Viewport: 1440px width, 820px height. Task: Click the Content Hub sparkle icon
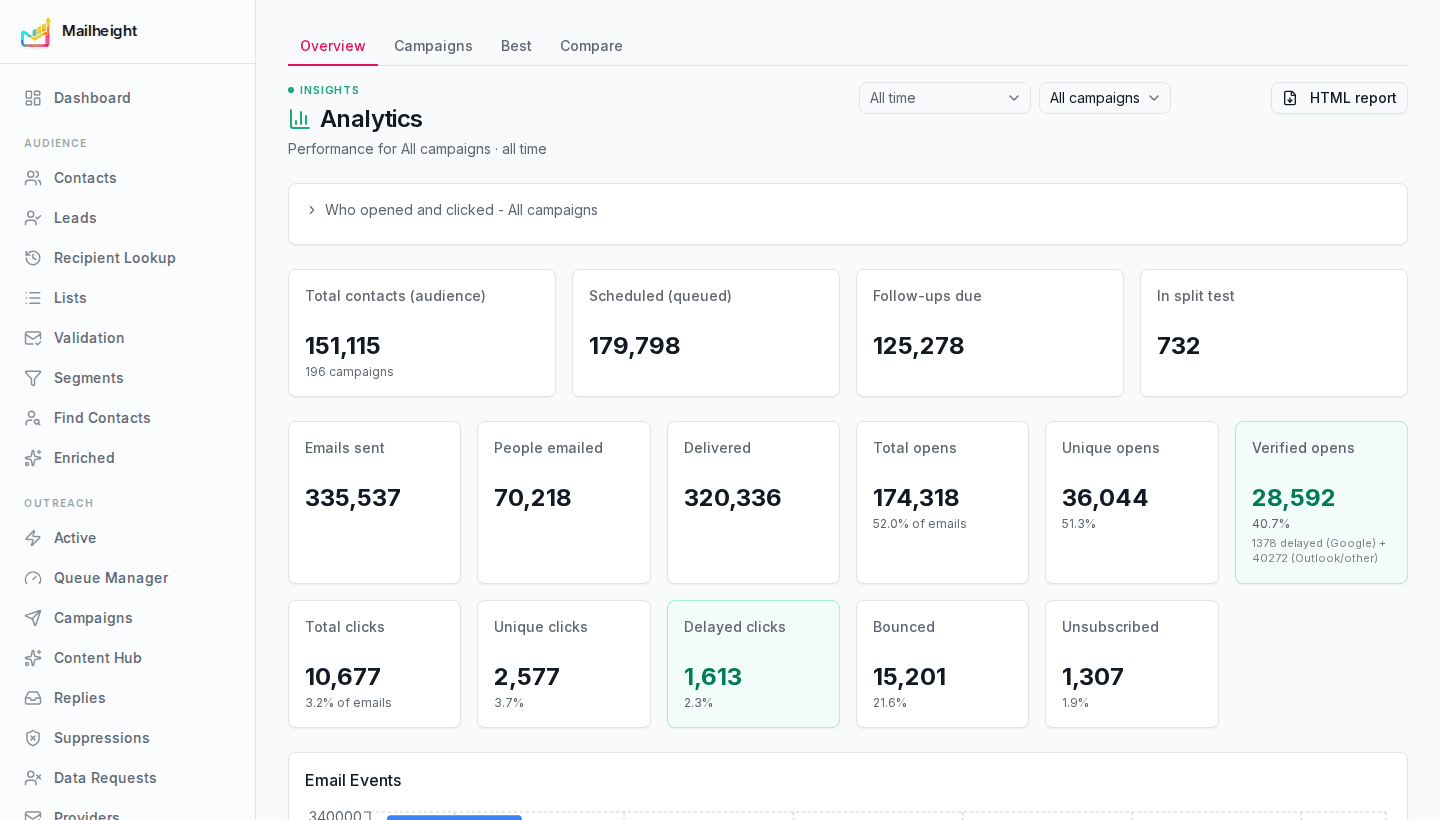point(33,658)
